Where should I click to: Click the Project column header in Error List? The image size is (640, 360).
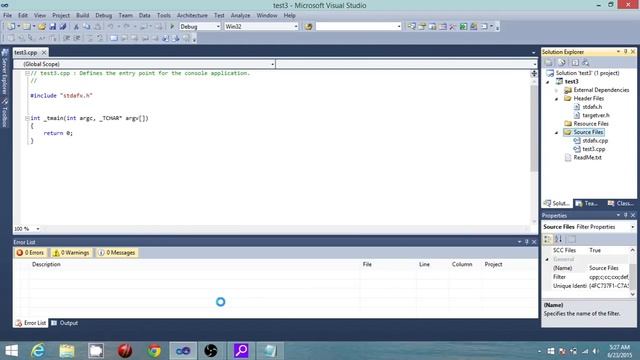click(493, 264)
